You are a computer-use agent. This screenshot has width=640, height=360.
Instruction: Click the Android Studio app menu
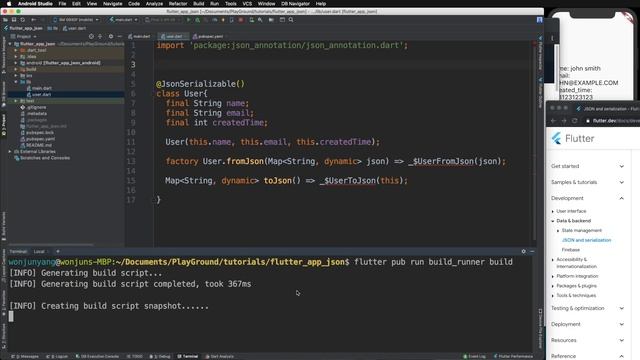coord(35,4)
